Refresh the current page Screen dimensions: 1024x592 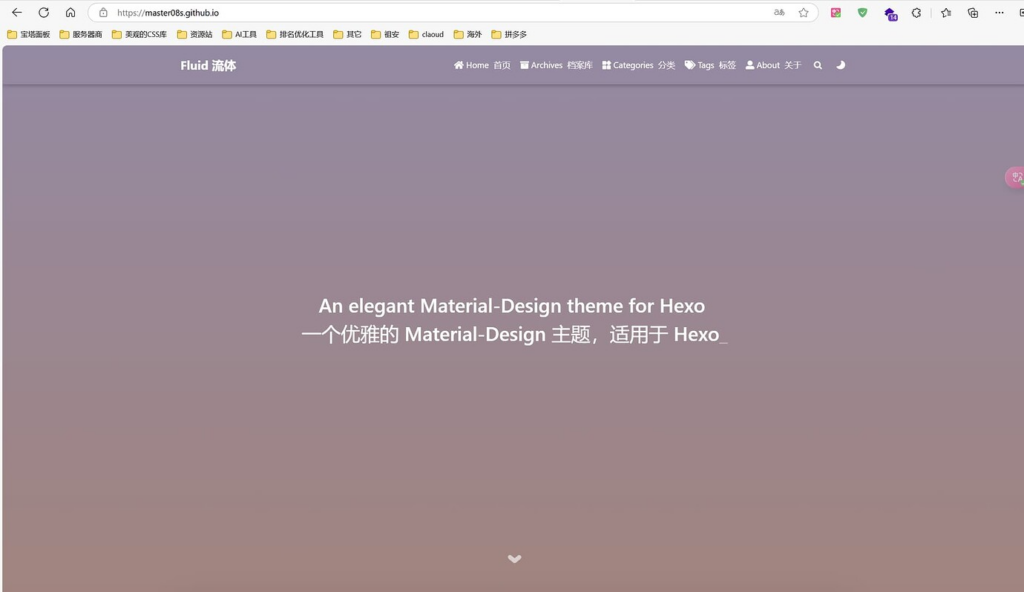[x=43, y=13]
